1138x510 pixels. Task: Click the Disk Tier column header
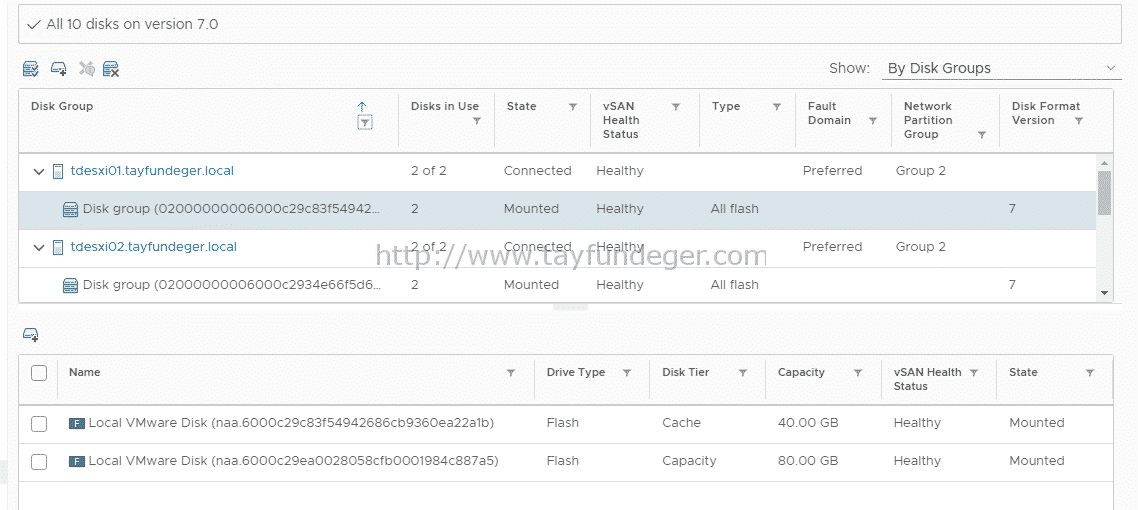(685, 372)
